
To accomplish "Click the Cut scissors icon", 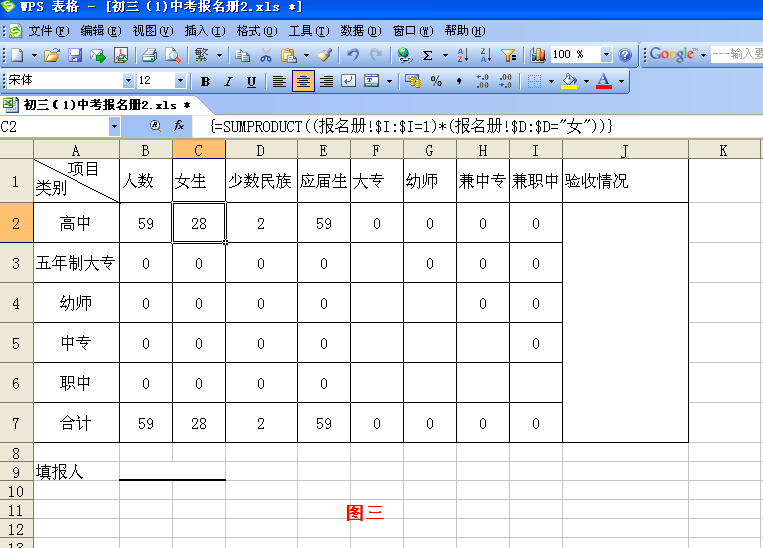I will (266, 55).
